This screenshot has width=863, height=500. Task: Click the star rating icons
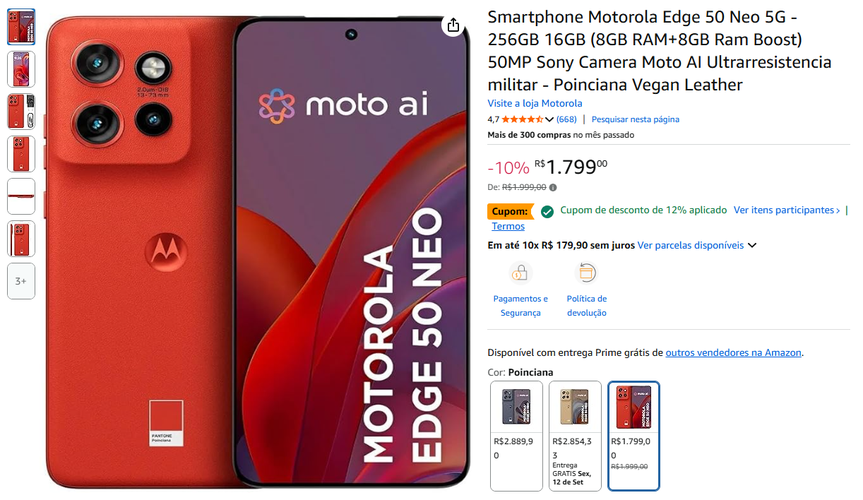522,119
